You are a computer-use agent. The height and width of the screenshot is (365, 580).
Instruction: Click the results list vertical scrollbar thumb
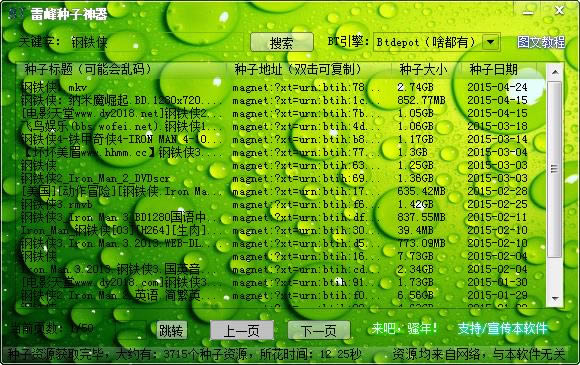pyautogui.click(x=554, y=169)
